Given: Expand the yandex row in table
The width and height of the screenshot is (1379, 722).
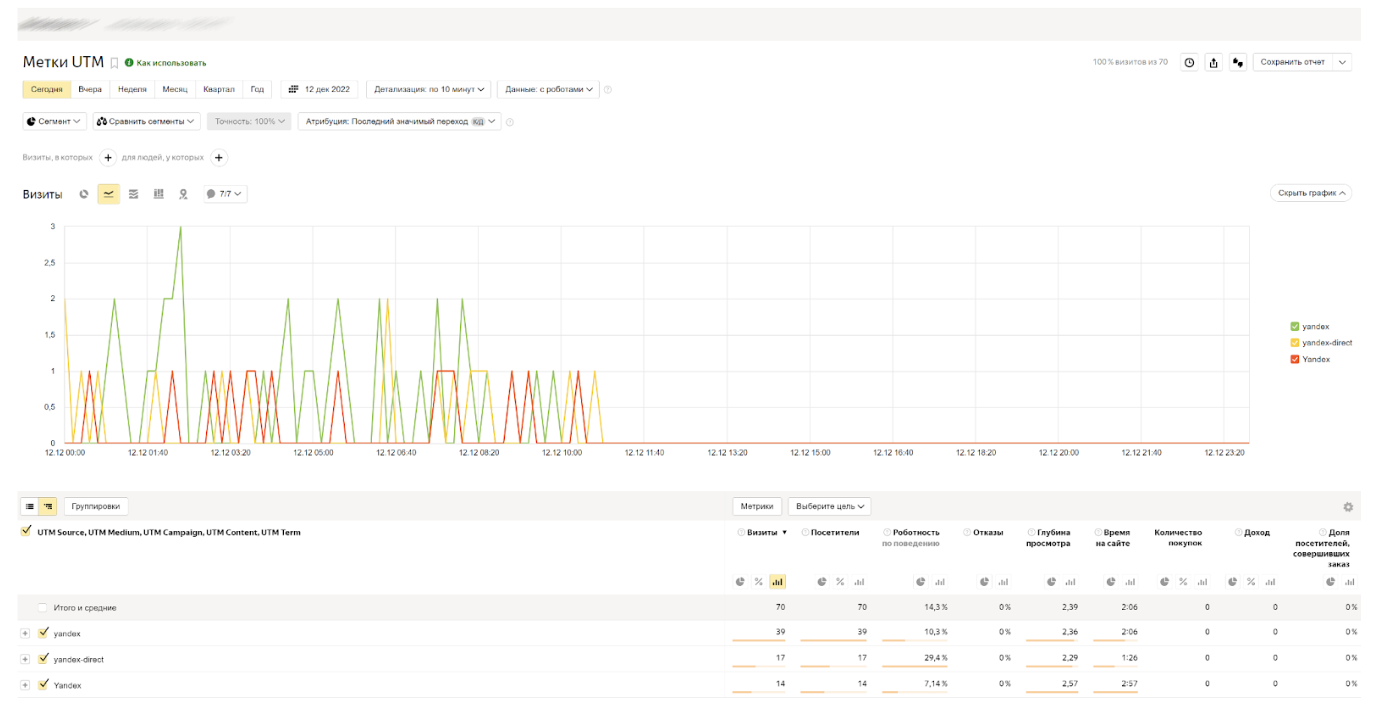Looking at the screenshot, I should (25, 633).
